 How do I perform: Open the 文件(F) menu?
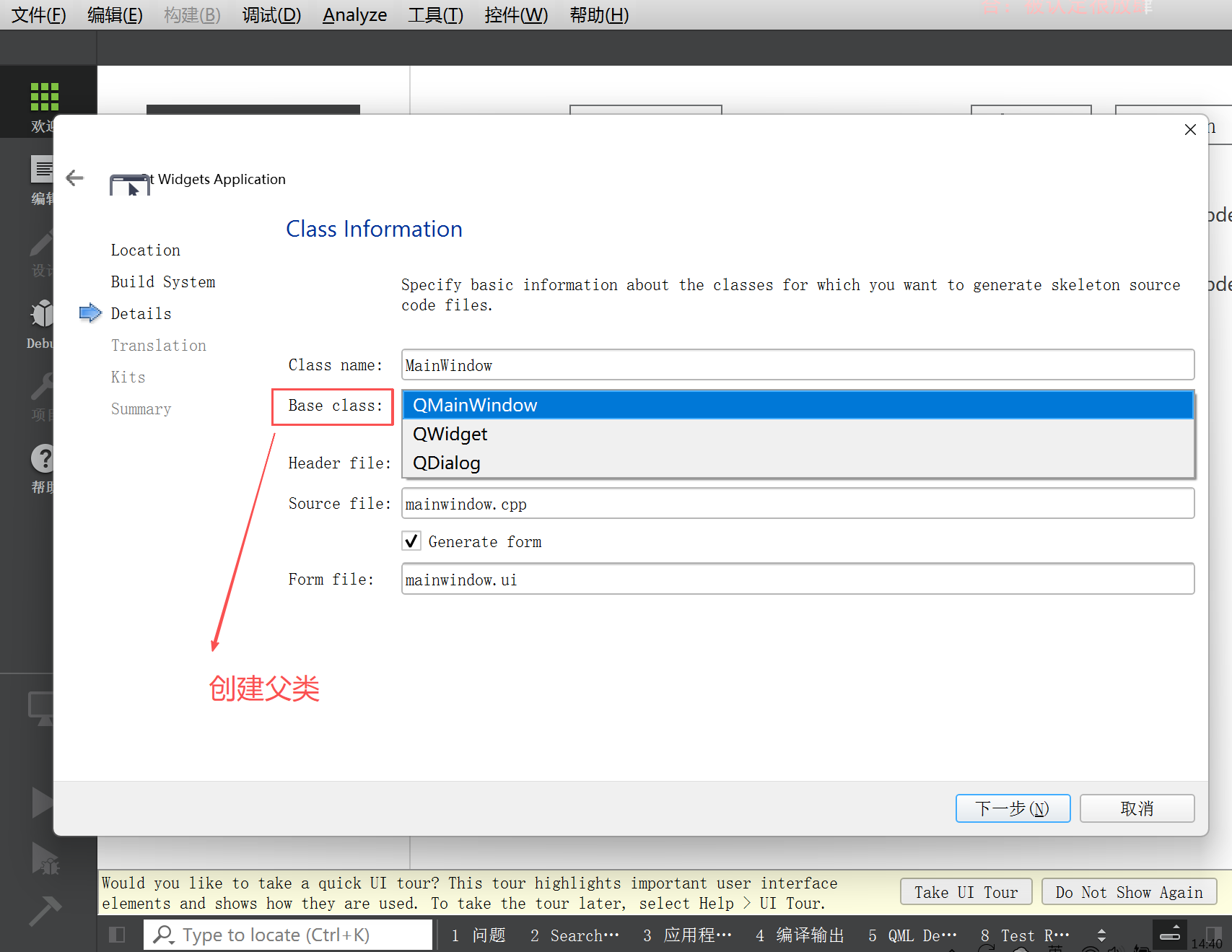tap(38, 14)
